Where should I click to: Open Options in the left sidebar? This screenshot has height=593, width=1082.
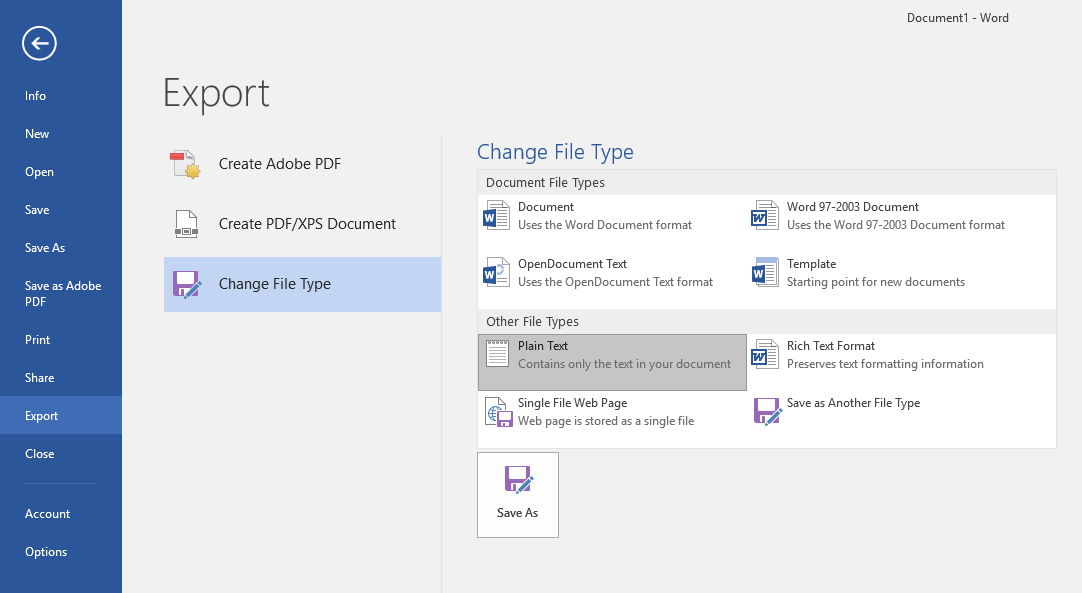click(x=61, y=552)
